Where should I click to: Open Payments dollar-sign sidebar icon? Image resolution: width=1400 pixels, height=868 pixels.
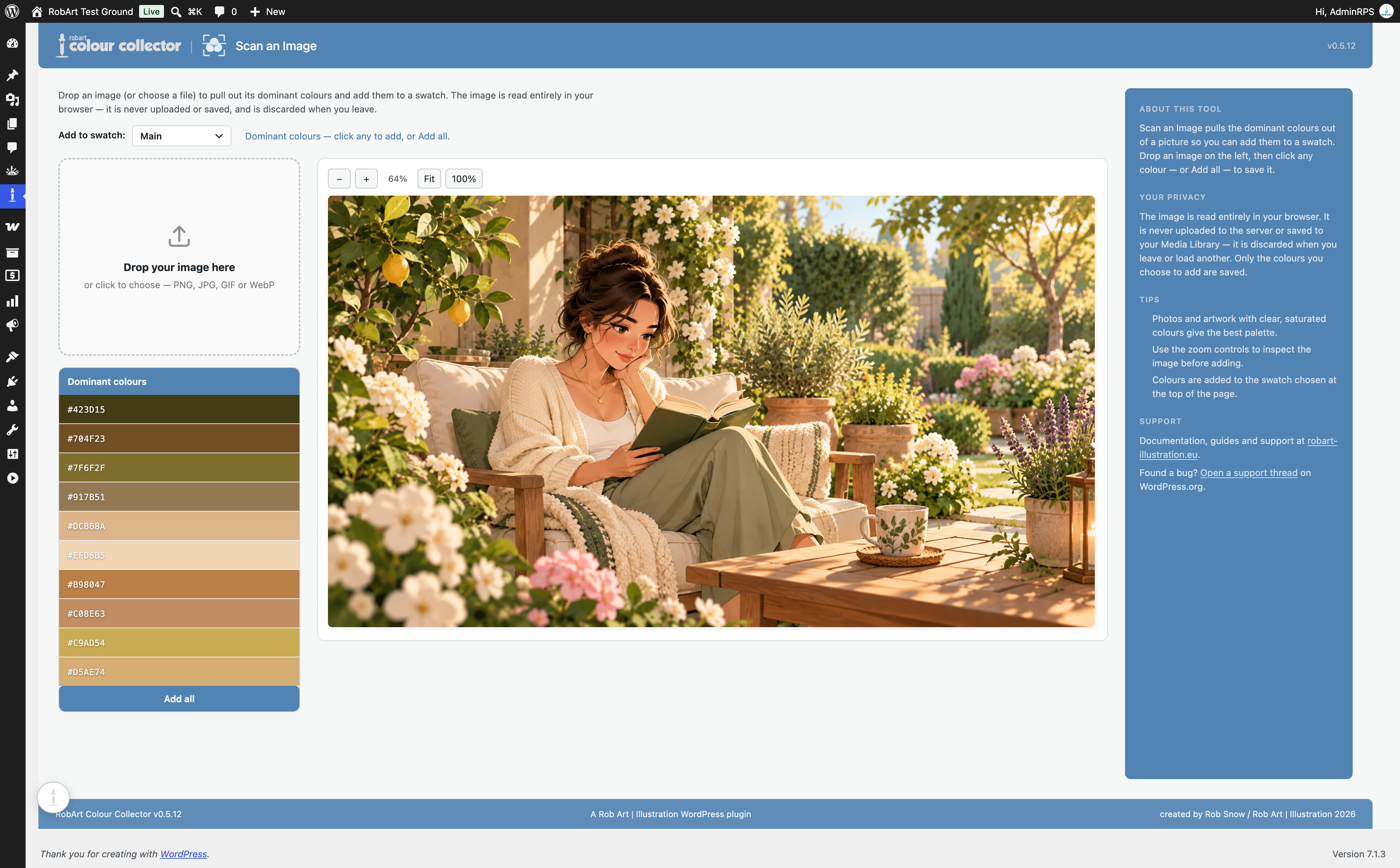pos(12,276)
